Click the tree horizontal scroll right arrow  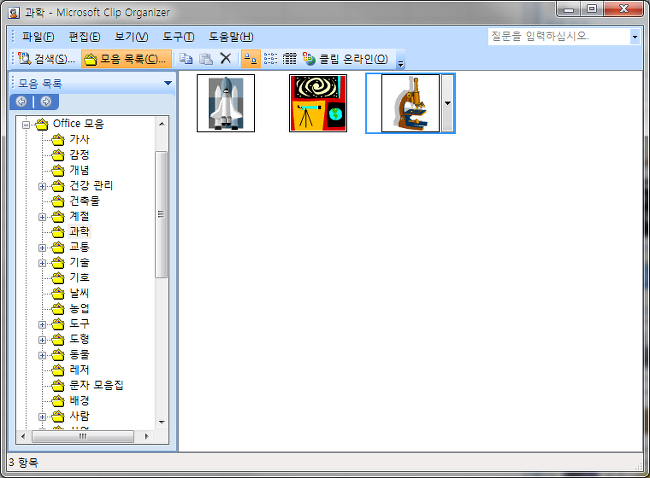pos(146,436)
